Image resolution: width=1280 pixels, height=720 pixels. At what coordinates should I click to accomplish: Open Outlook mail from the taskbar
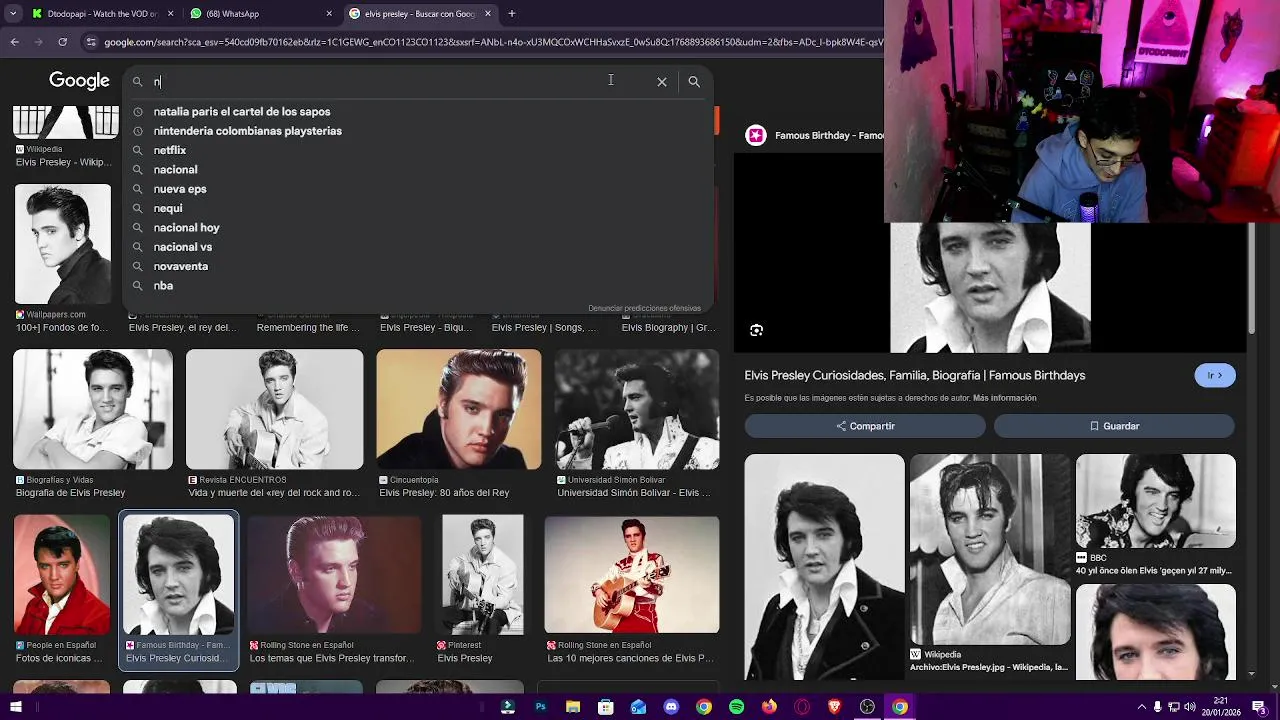tap(638, 707)
